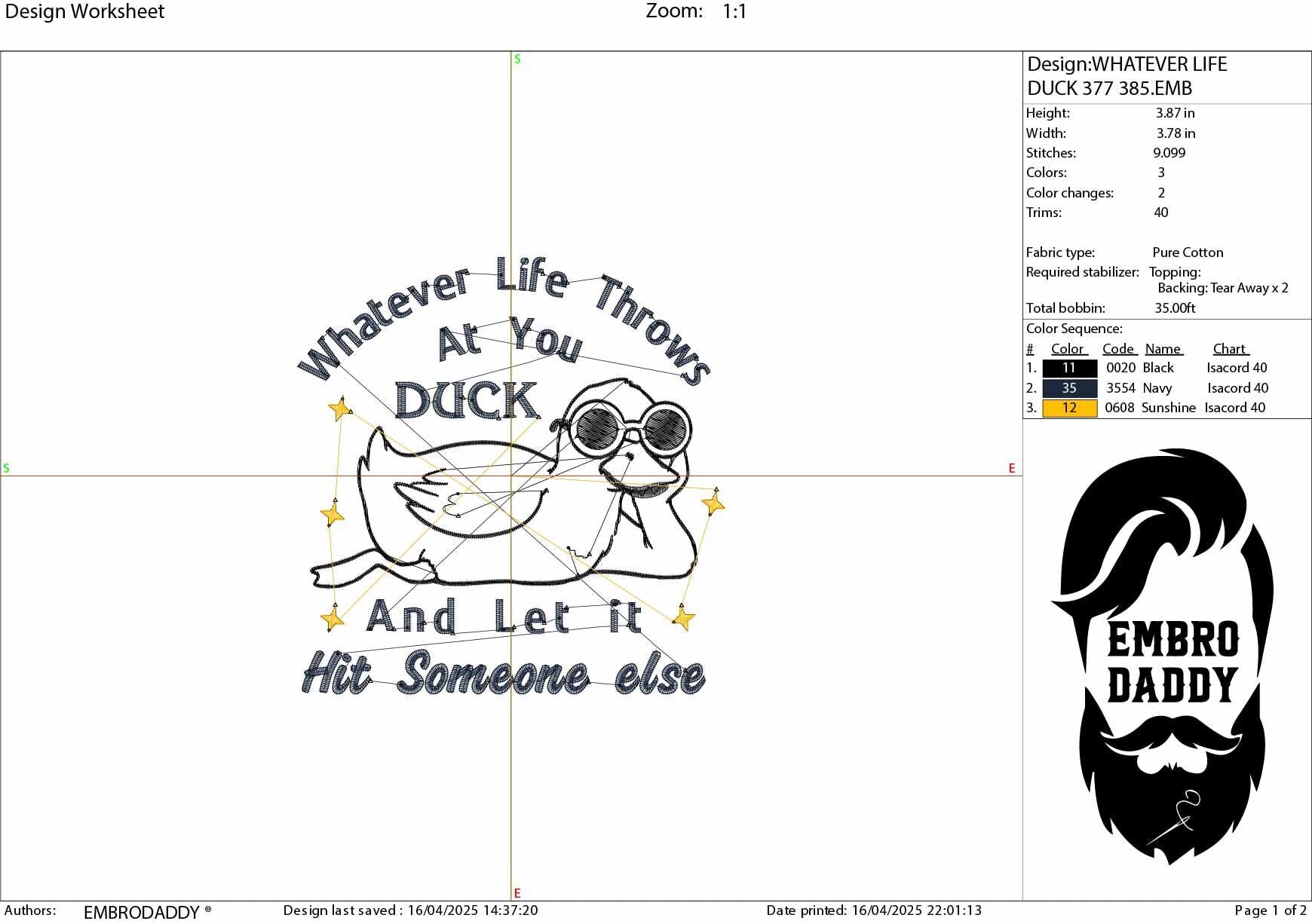Click the 'Design Worksheet' title text
1312x924 pixels.
(84, 11)
